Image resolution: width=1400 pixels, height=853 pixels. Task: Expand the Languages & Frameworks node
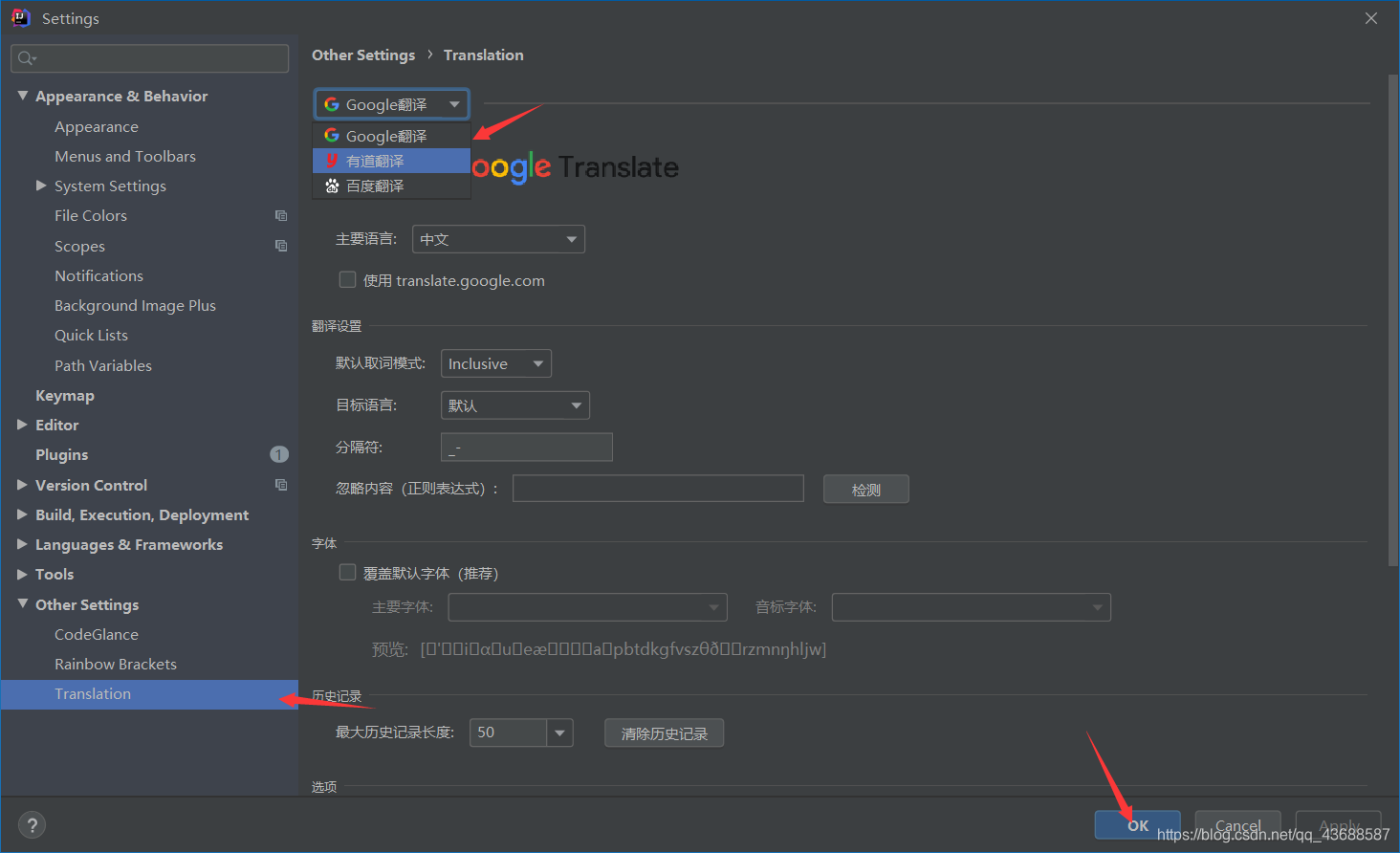22,544
